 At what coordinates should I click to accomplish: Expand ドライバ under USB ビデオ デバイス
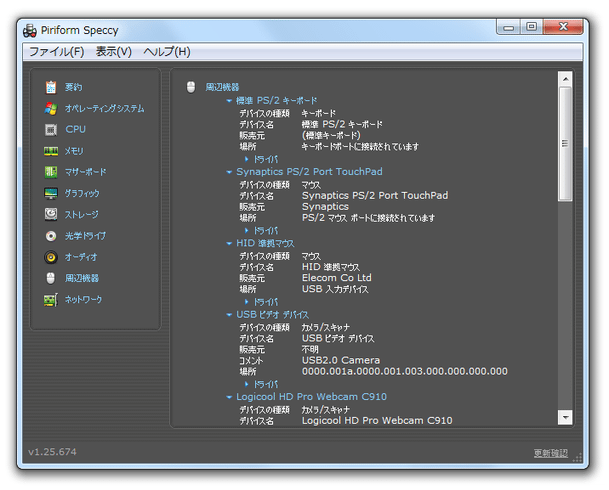247,384
